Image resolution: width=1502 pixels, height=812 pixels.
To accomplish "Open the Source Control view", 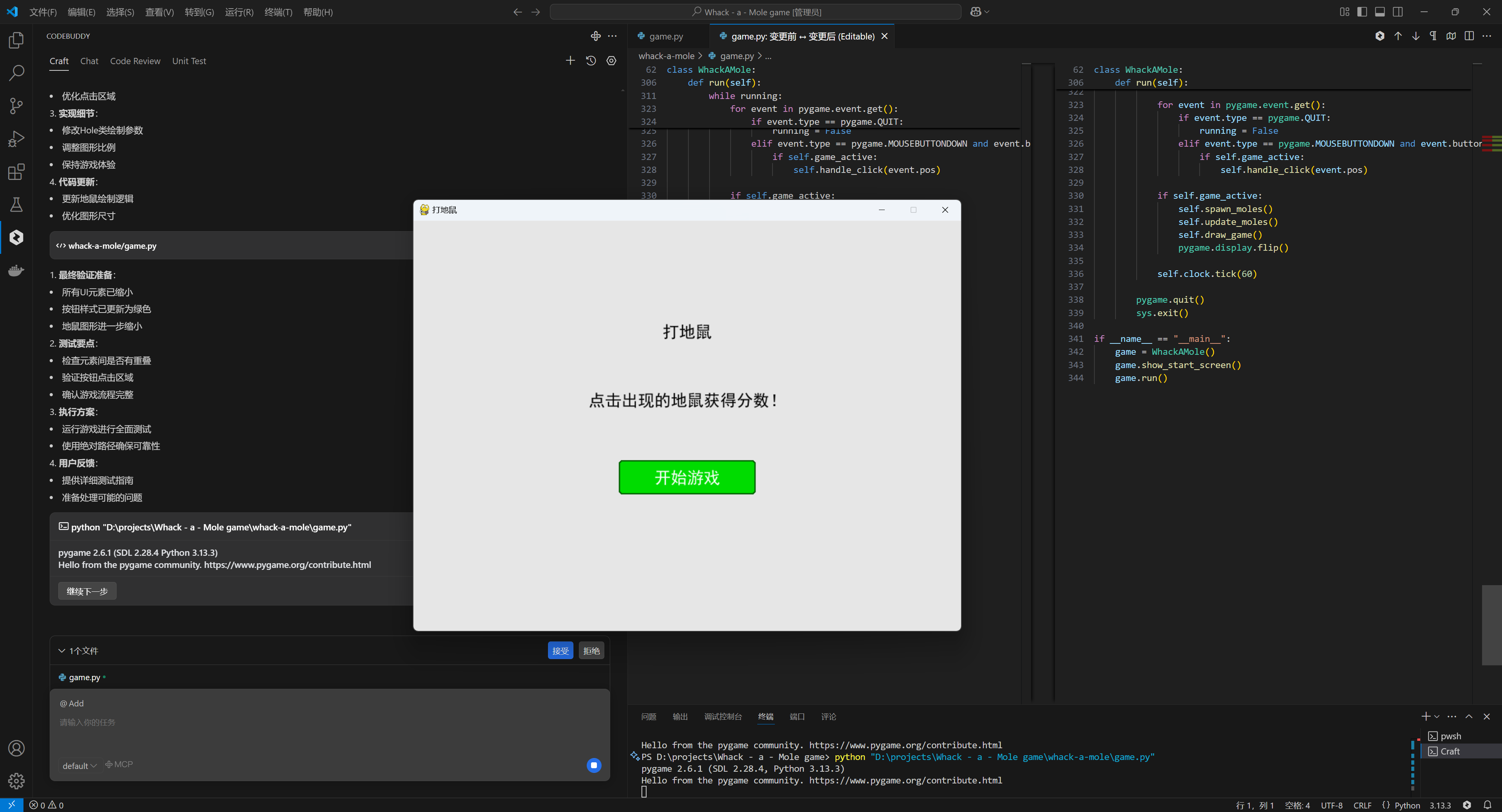I will point(16,106).
